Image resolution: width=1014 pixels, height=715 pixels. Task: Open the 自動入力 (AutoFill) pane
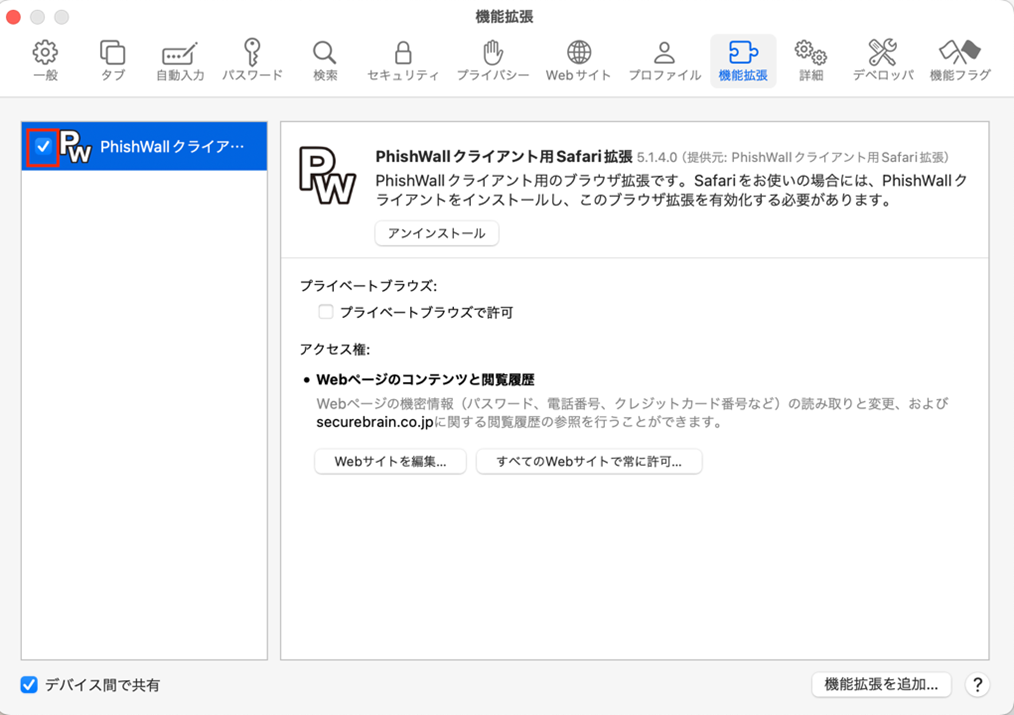[180, 61]
